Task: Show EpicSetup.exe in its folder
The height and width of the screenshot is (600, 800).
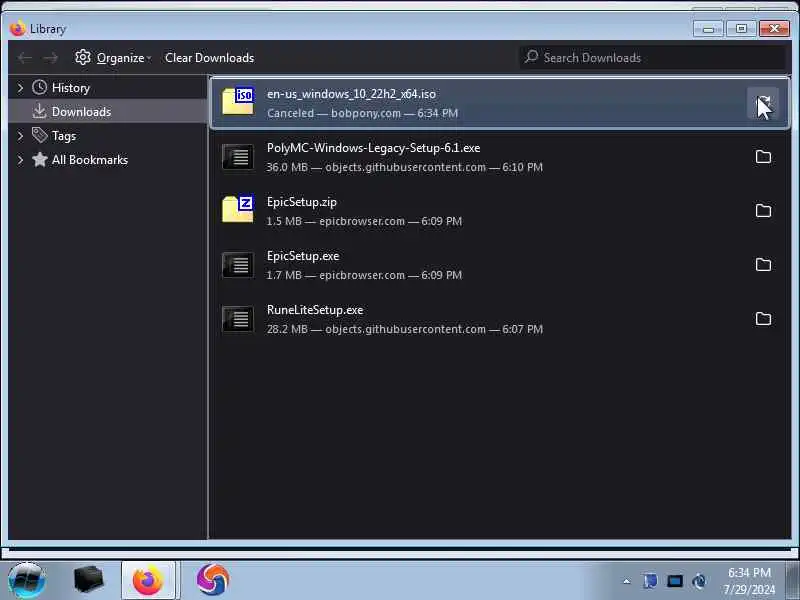Action: click(x=763, y=265)
